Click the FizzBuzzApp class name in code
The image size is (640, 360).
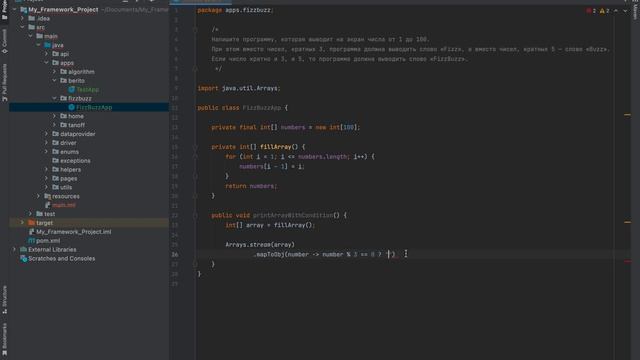262,108
